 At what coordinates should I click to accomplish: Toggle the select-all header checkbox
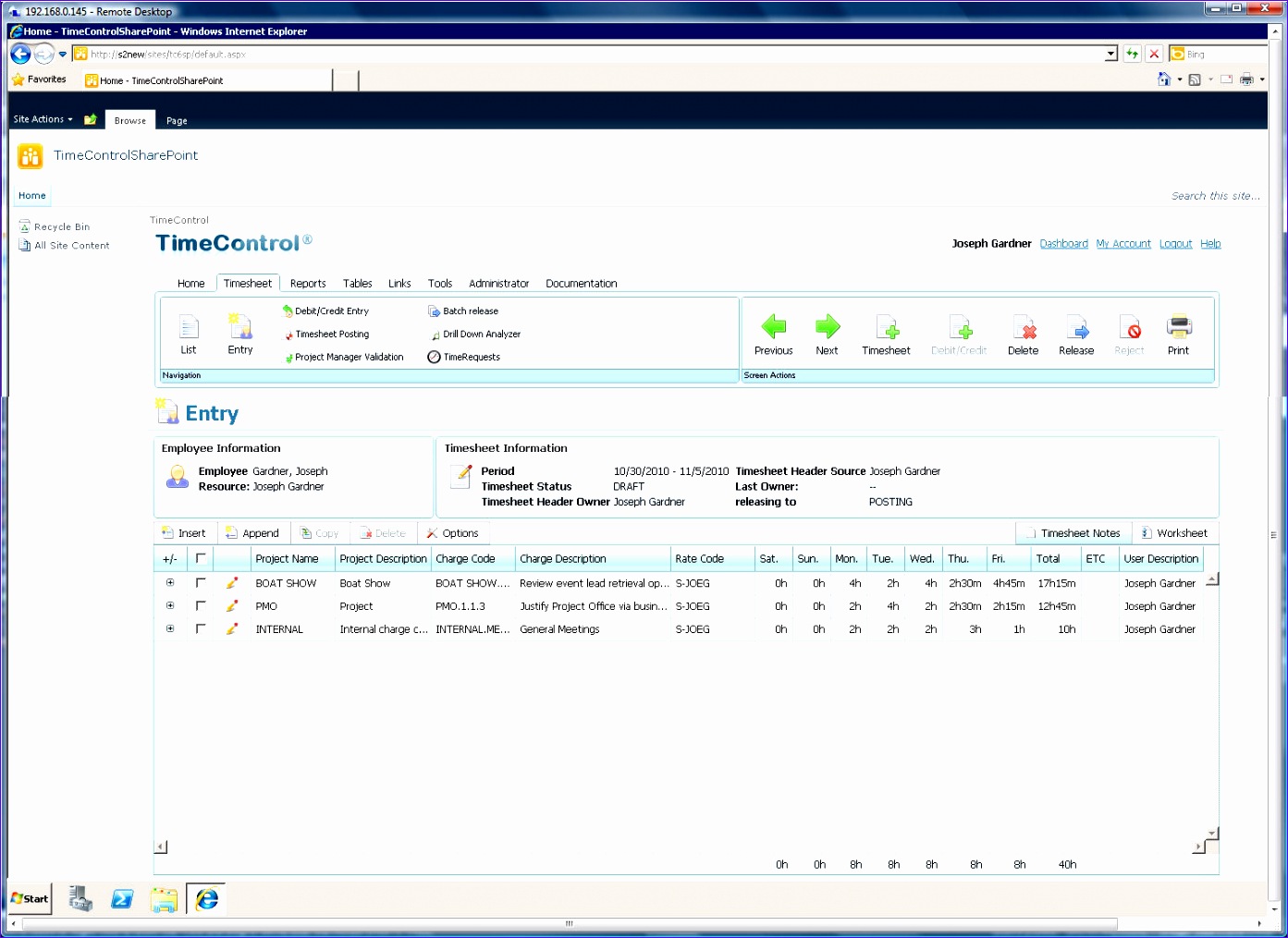pos(201,558)
